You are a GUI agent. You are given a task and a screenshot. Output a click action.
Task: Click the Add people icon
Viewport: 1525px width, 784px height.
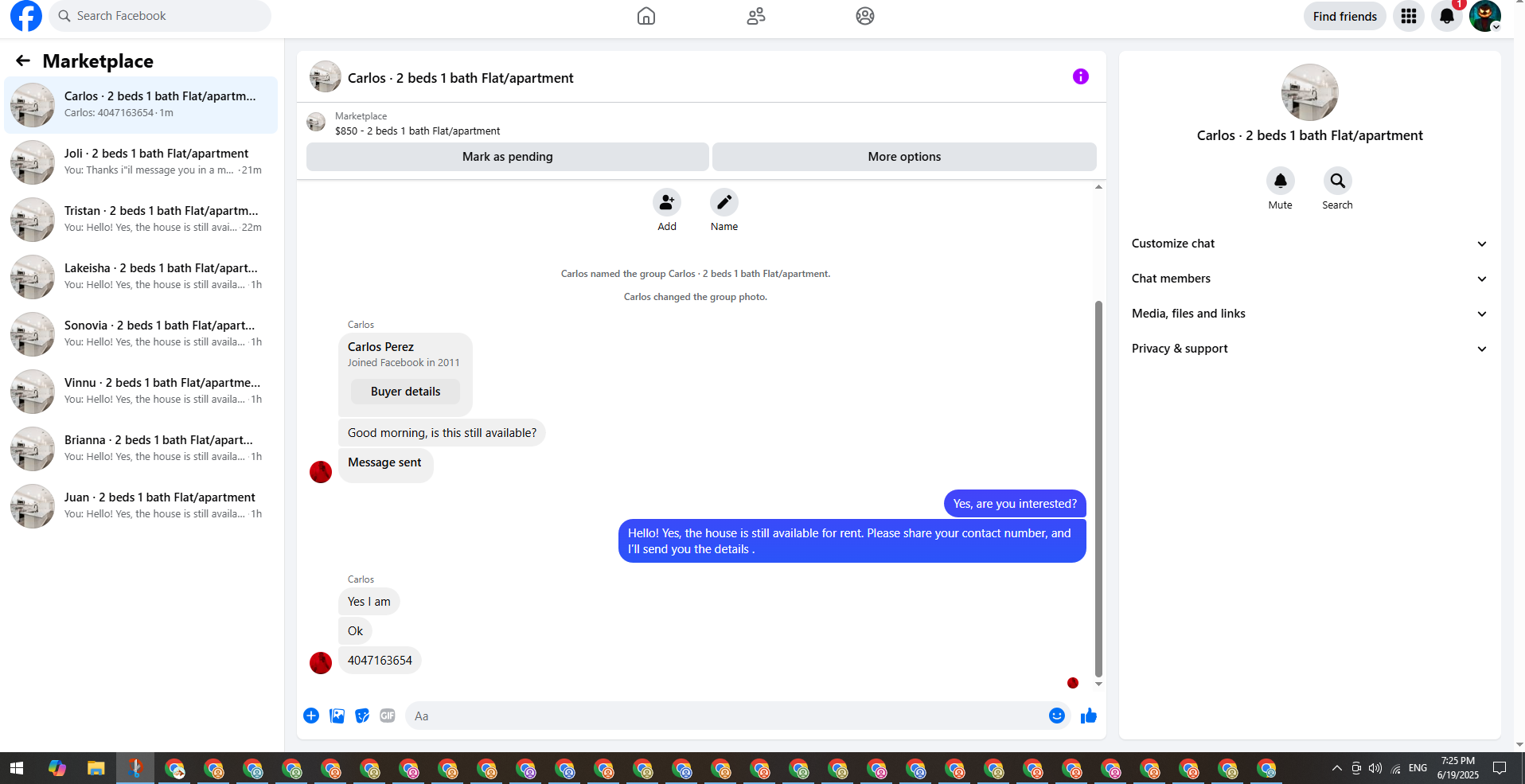click(x=667, y=202)
